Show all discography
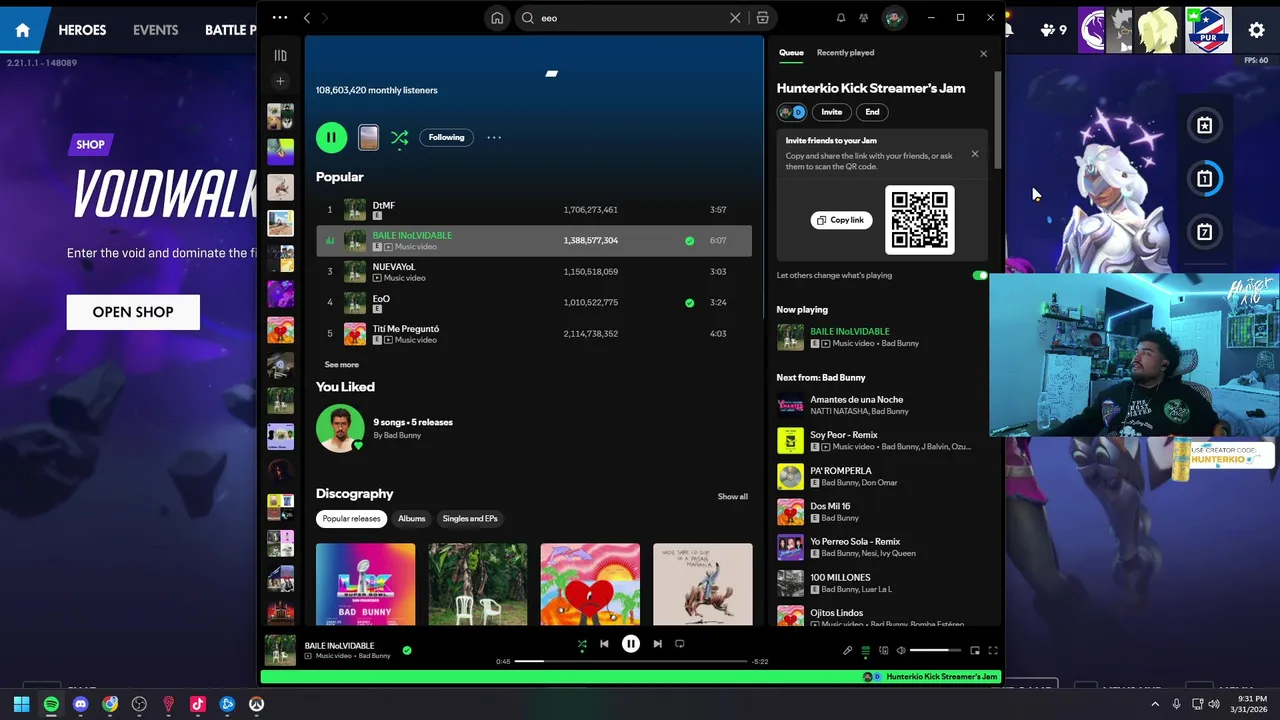 (732, 496)
